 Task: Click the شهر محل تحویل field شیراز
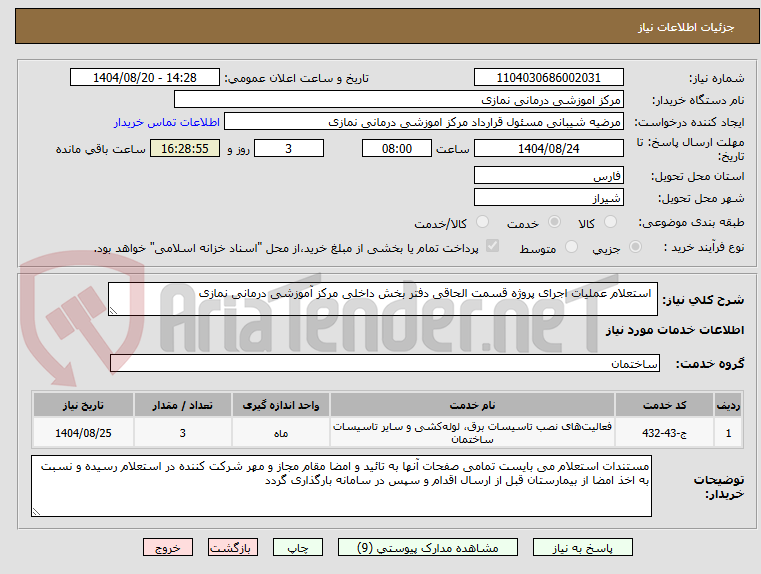point(548,197)
